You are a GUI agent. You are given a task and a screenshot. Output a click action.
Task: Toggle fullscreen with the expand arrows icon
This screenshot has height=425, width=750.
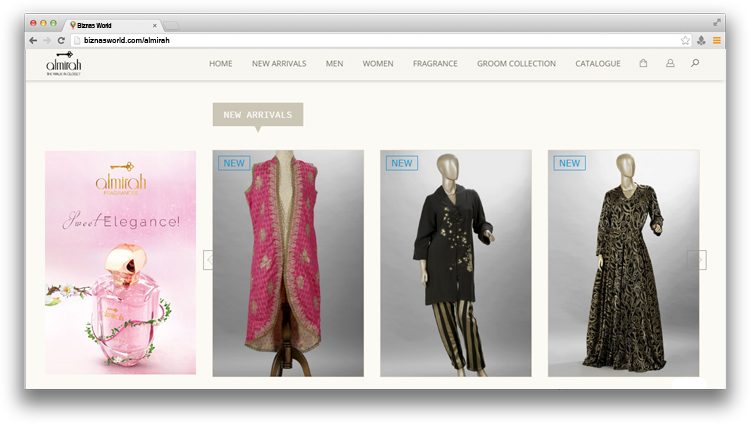click(x=717, y=22)
